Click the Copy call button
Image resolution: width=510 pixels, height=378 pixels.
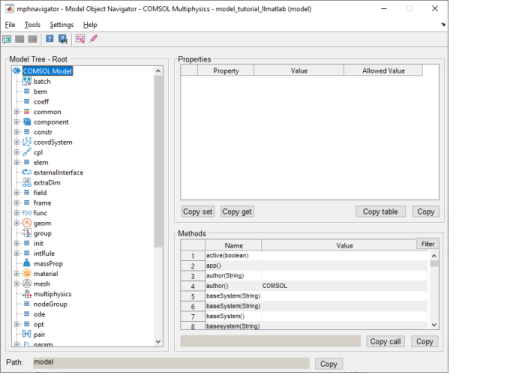385,341
